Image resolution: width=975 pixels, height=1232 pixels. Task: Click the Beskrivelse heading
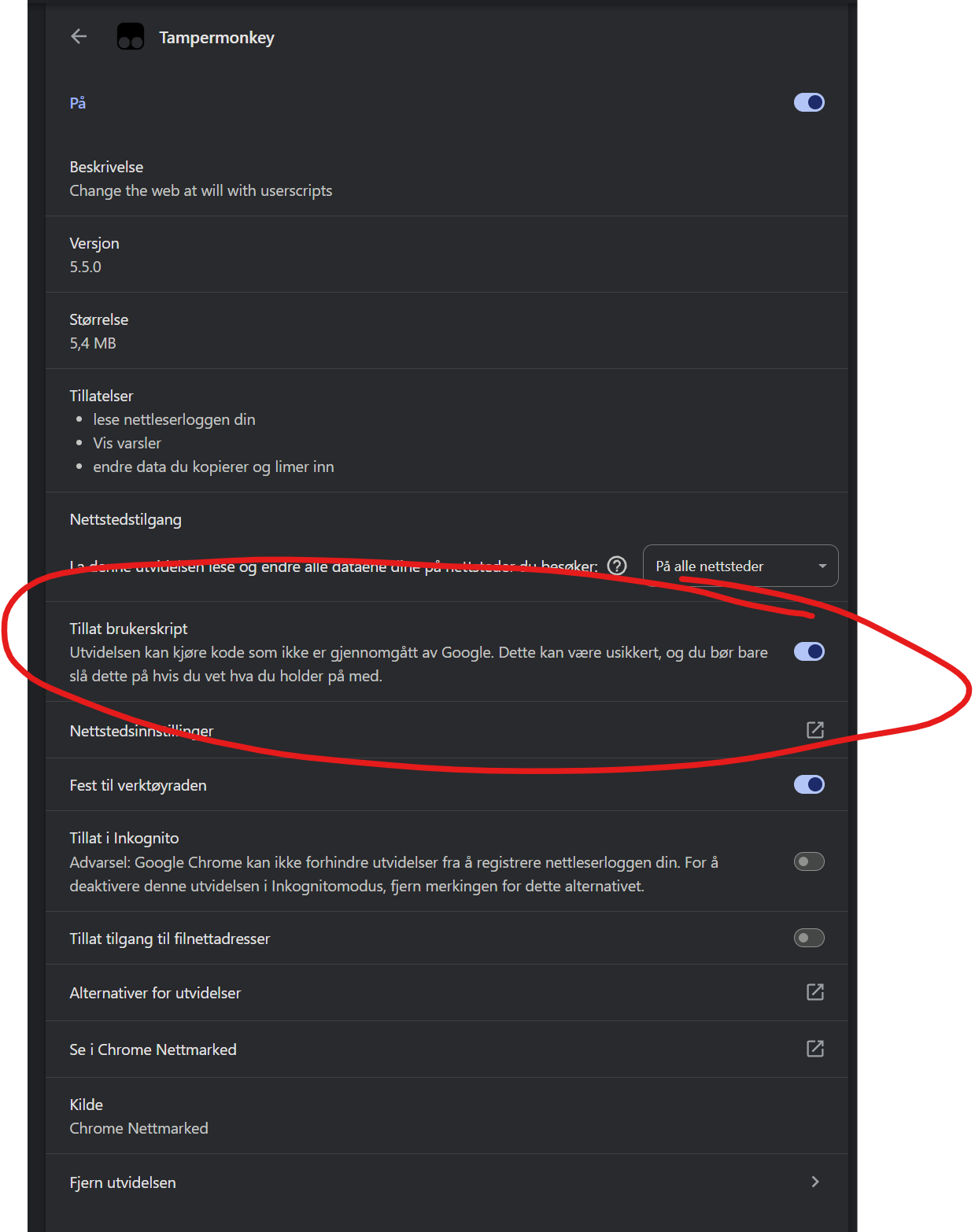(106, 167)
